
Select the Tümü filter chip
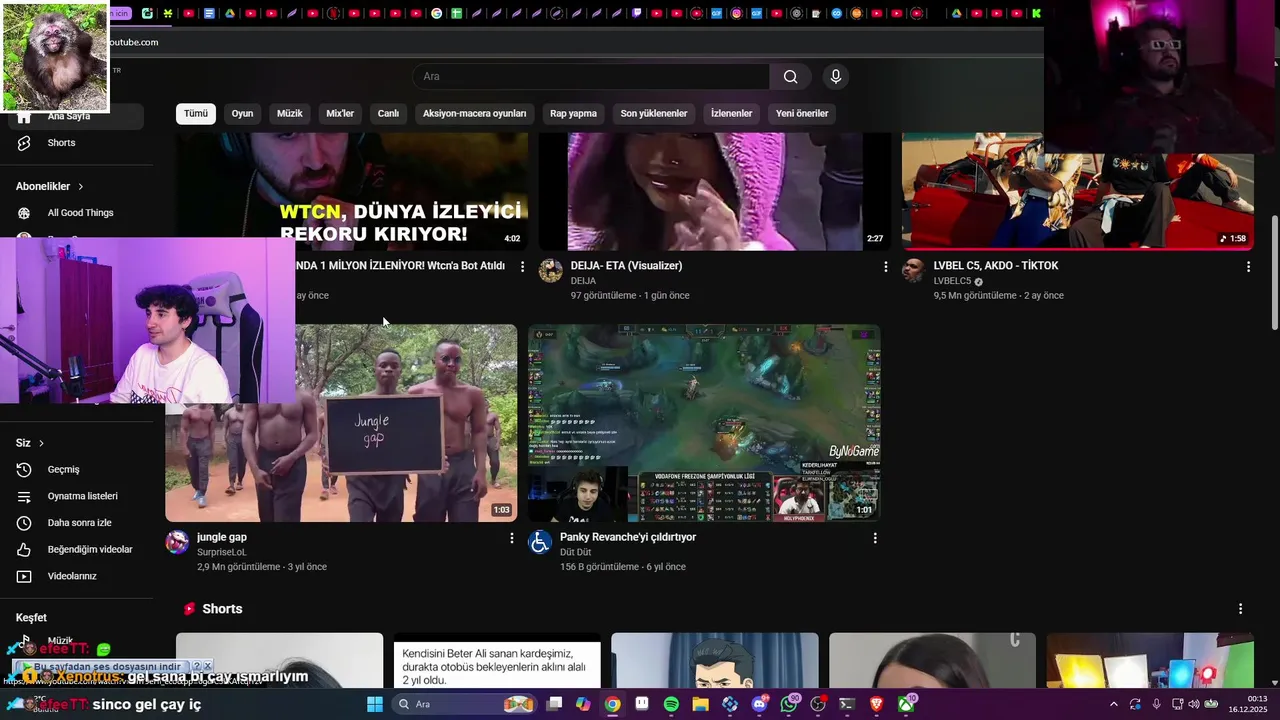tap(196, 114)
